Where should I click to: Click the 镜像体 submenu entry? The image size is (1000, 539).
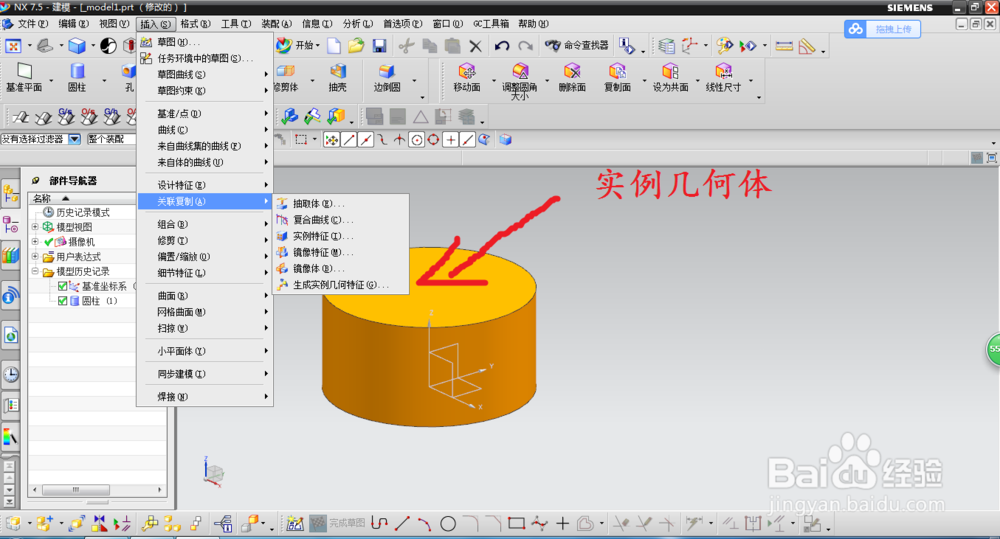coord(341,269)
